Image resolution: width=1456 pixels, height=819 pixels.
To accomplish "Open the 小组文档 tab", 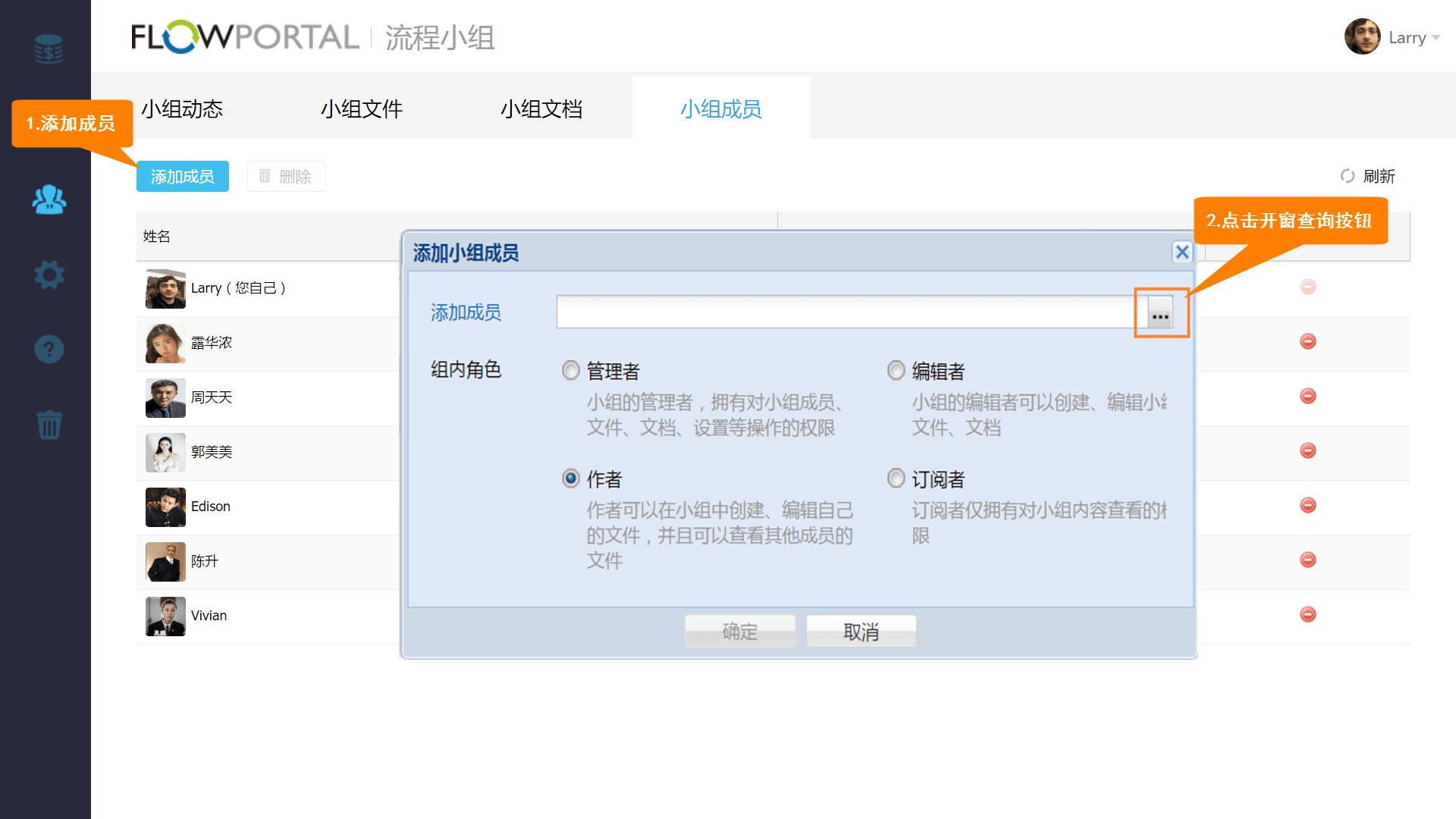I will pyautogui.click(x=541, y=109).
